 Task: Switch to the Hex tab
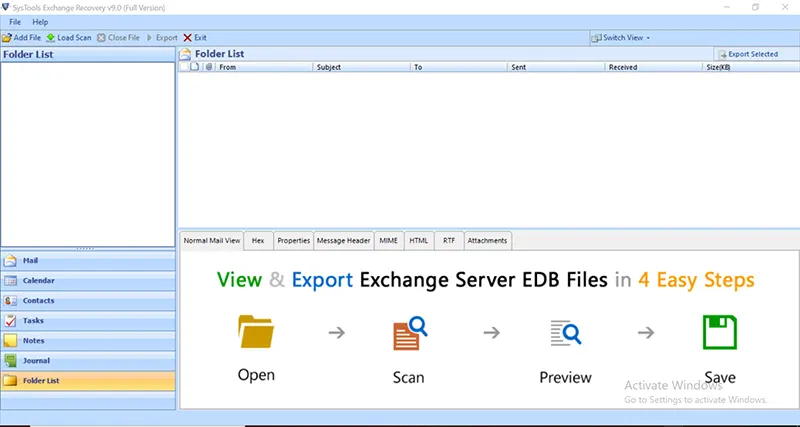[258, 241]
